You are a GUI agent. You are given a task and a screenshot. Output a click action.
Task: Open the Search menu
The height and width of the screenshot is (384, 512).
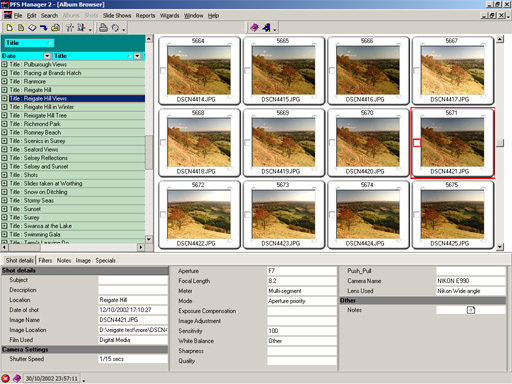click(x=49, y=16)
